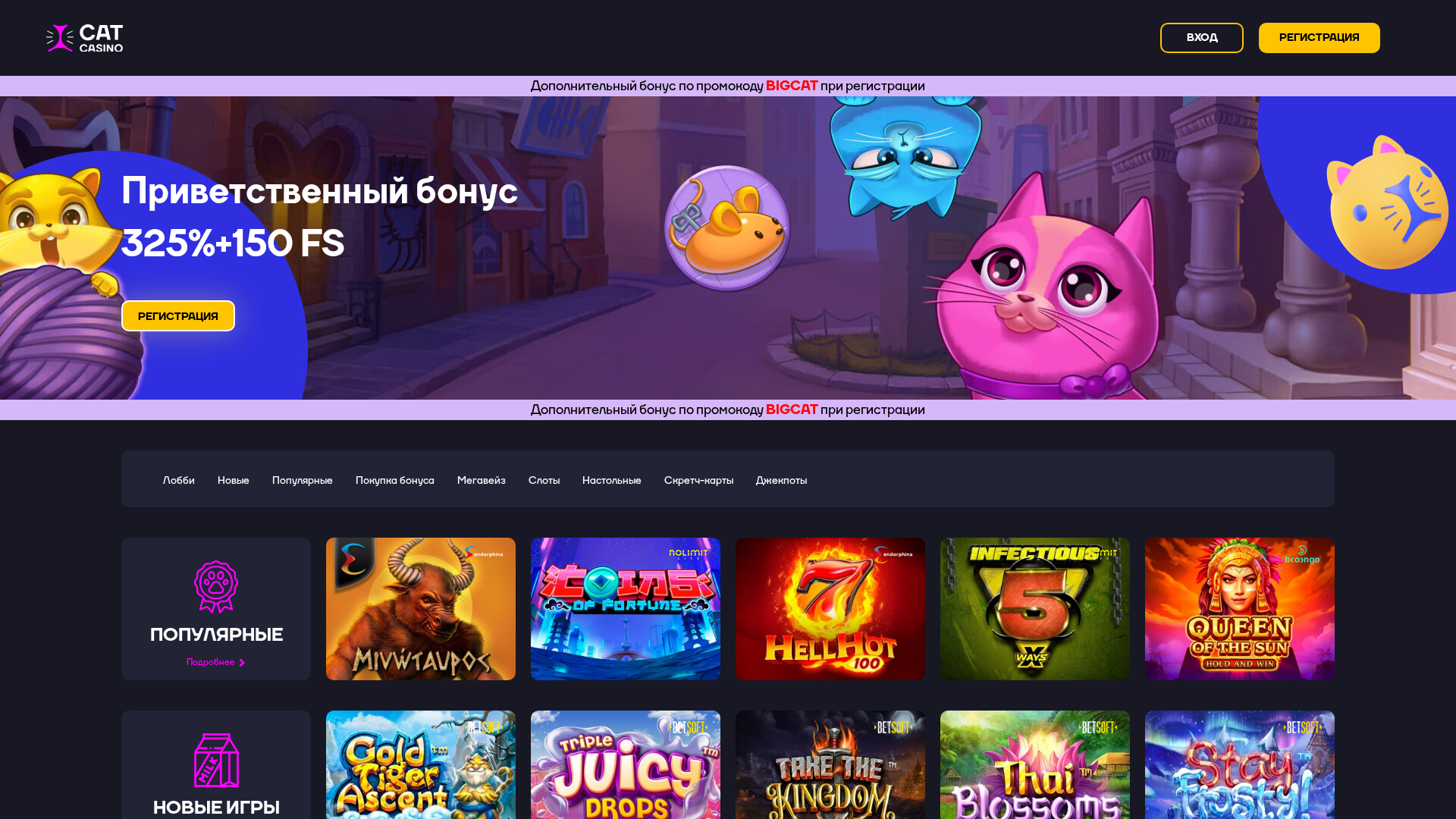This screenshot has width=1456, height=819.
Task: Open the Покупка бонуса tab
Action: pyautogui.click(x=395, y=481)
